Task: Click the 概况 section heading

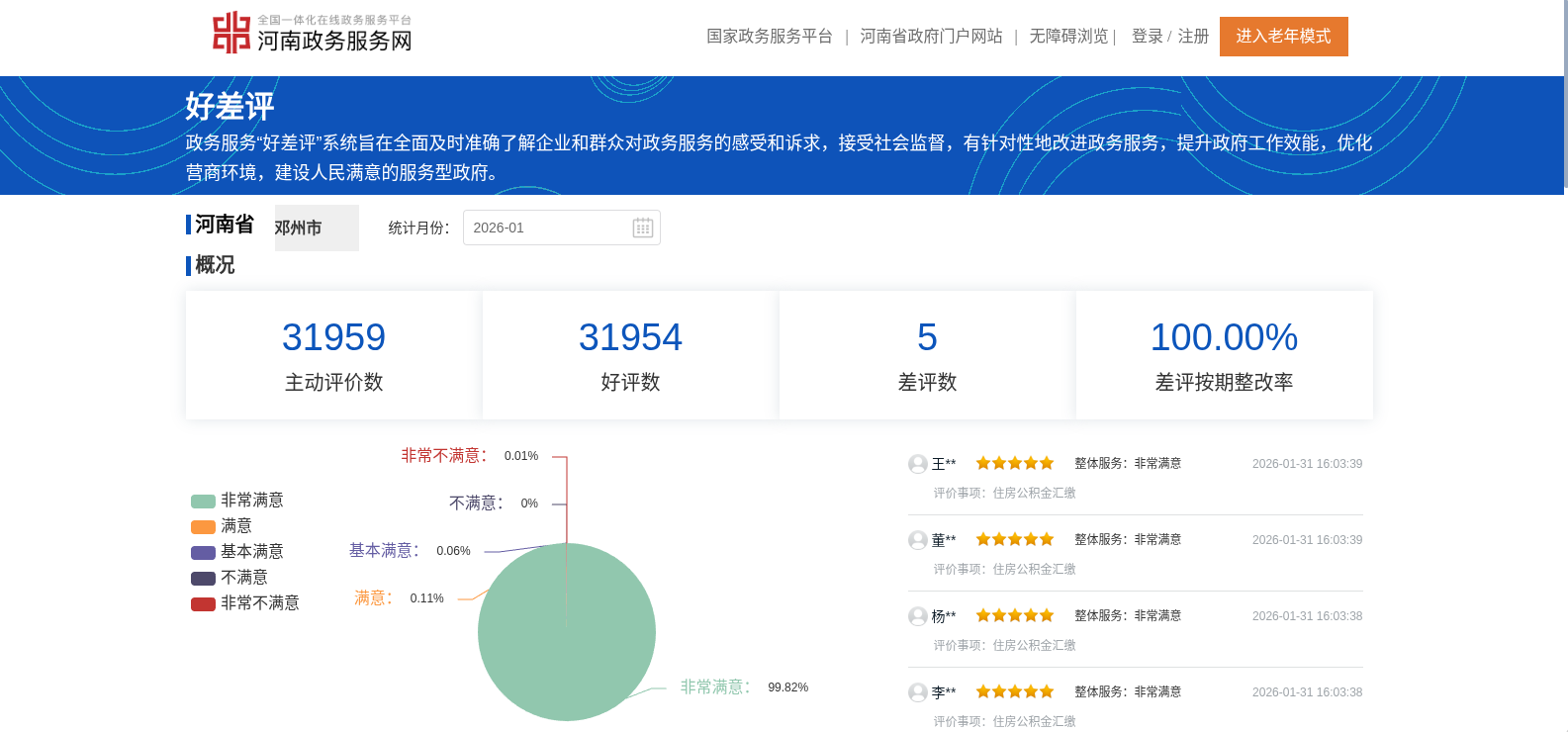Action: coord(215,265)
